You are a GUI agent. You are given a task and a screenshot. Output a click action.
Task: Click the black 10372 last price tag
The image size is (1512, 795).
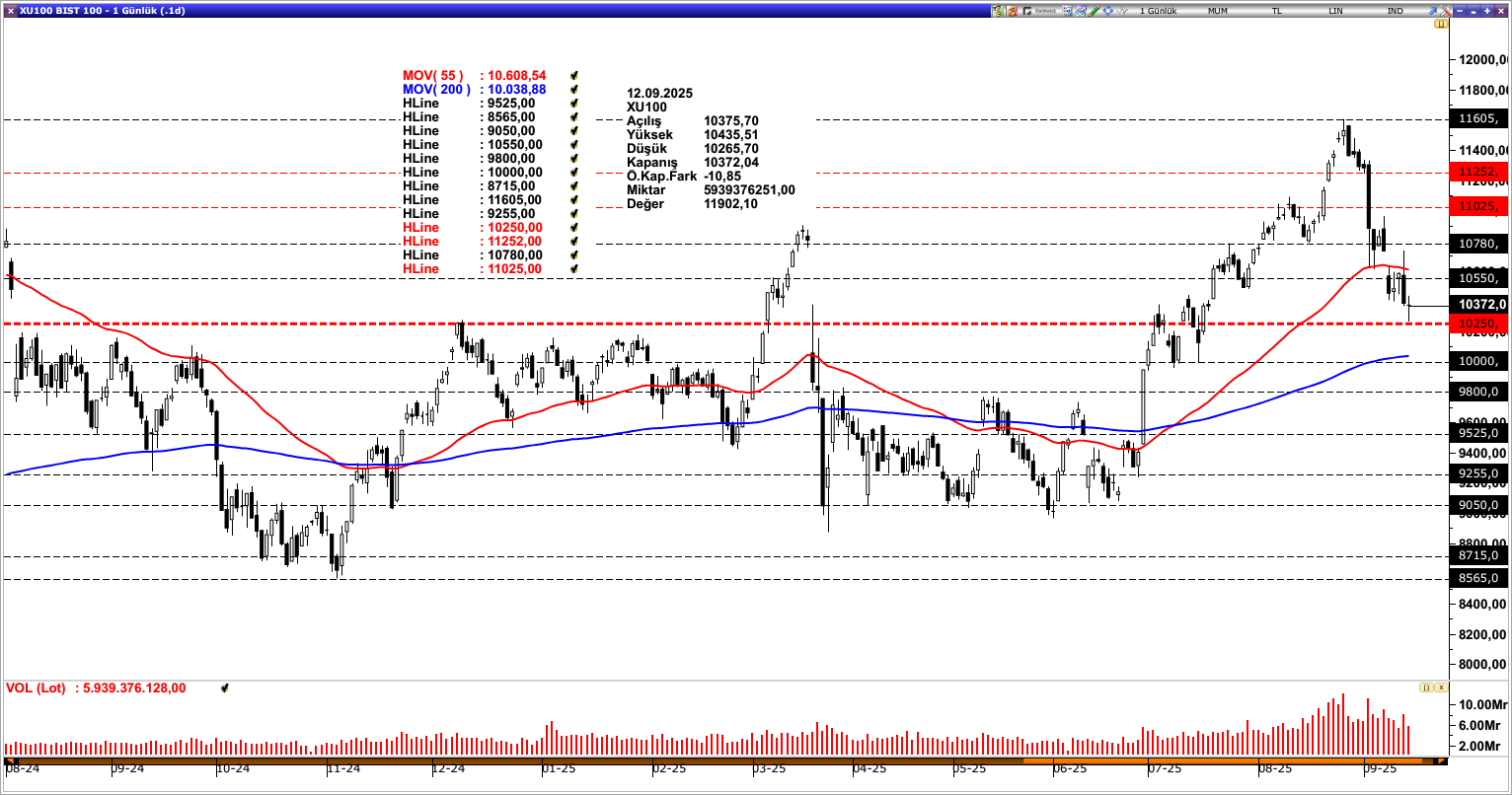(x=1478, y=305)
